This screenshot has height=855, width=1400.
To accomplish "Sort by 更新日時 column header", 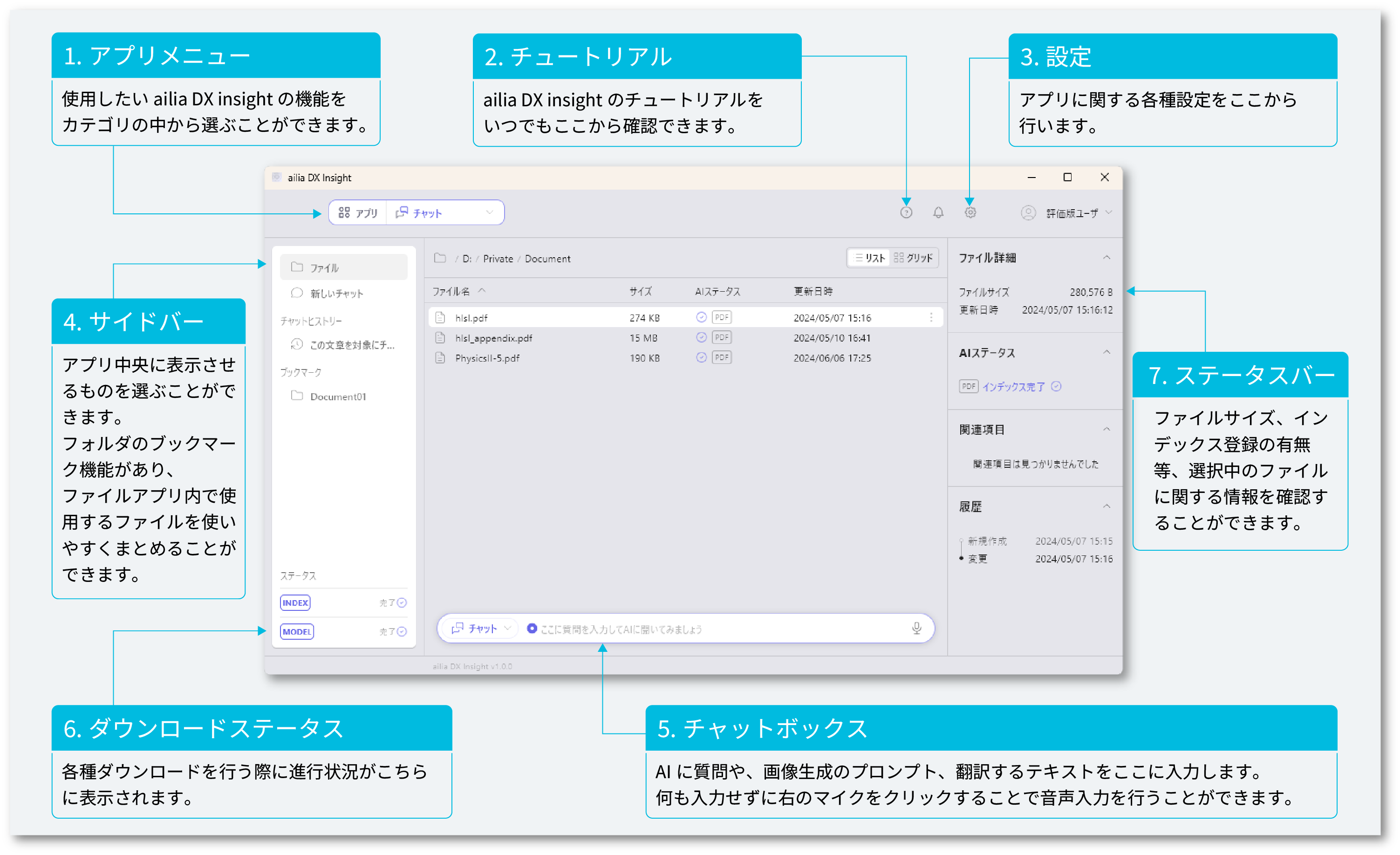I will (x=813, y=291).
